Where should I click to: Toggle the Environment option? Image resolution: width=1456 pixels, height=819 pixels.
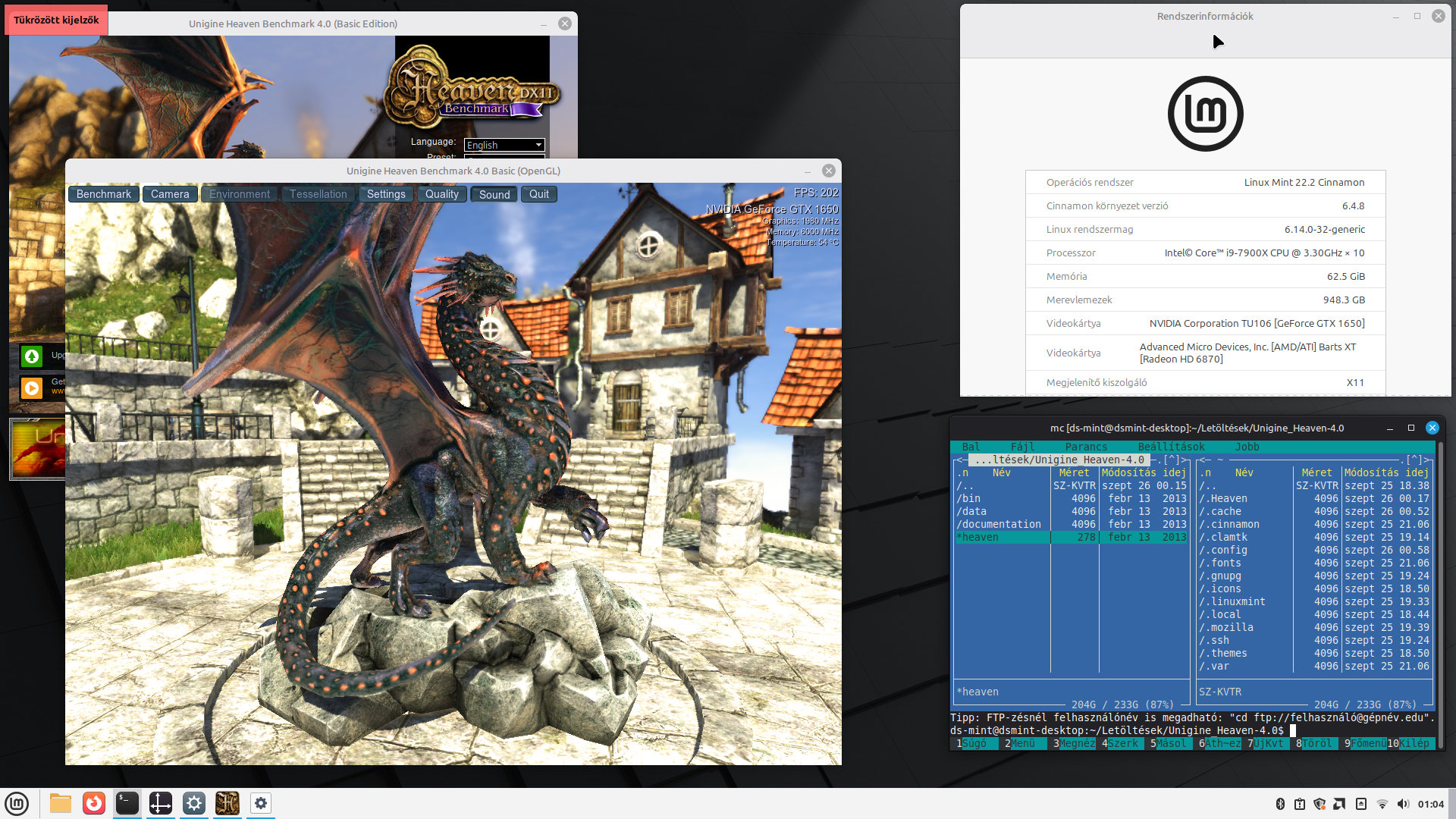point(240,194)
